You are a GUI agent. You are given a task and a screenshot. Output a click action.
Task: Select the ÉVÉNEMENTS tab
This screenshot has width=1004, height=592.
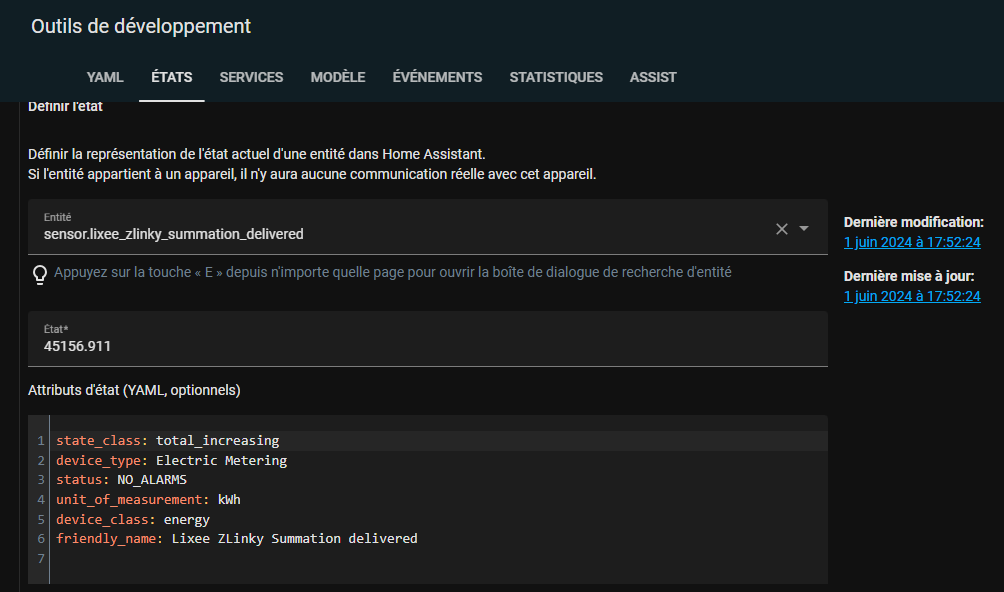click(437, 77)
